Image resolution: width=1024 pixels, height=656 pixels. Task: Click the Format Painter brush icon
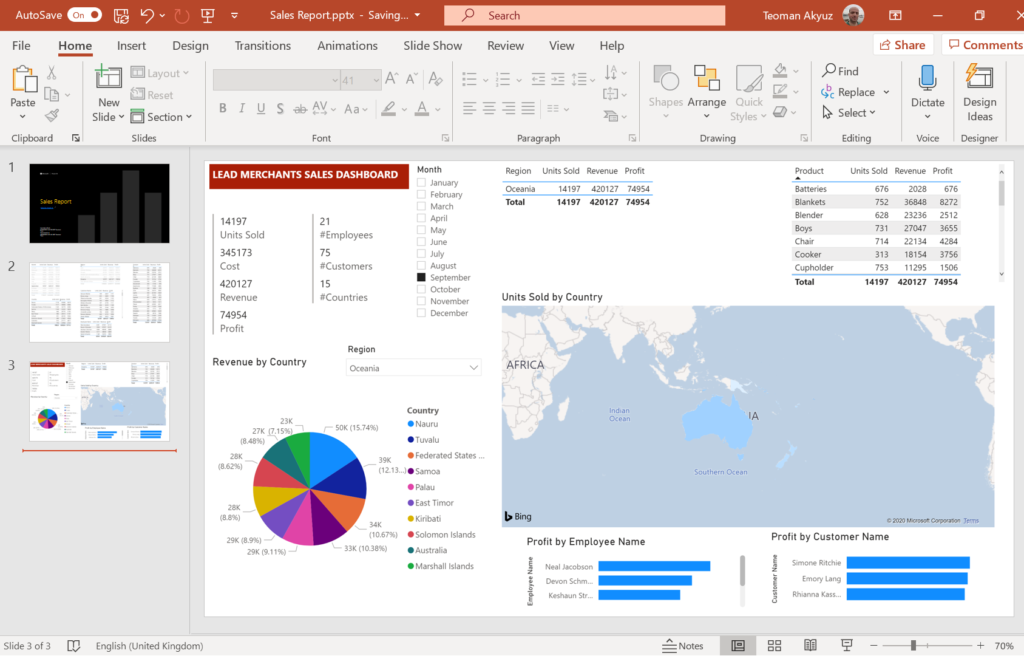pyautogui.click(x=51, y=115)
